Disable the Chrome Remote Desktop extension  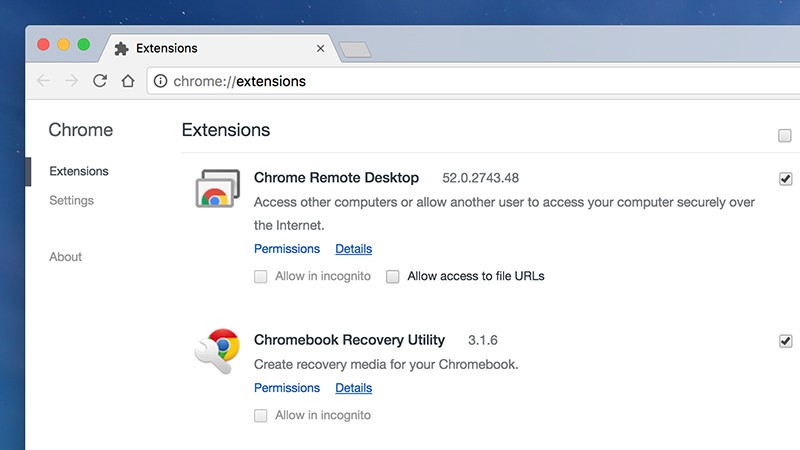pos(785,179)
